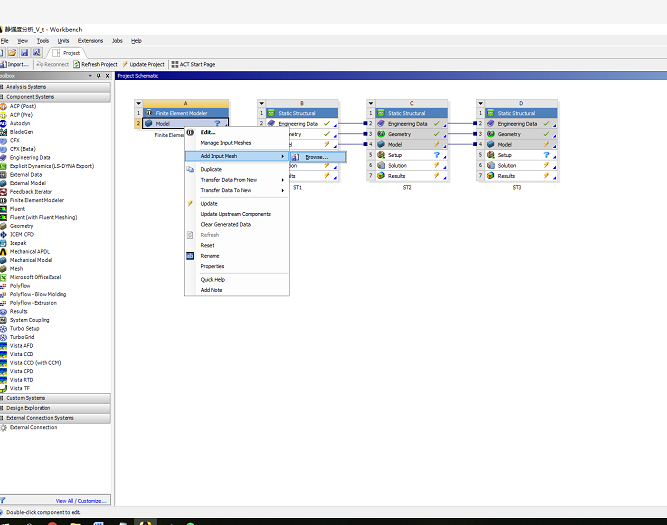The width and height of the screenshot is (667, 525).
Task: Select Engineering Data cell in system D
Action: tap(521, 124)
